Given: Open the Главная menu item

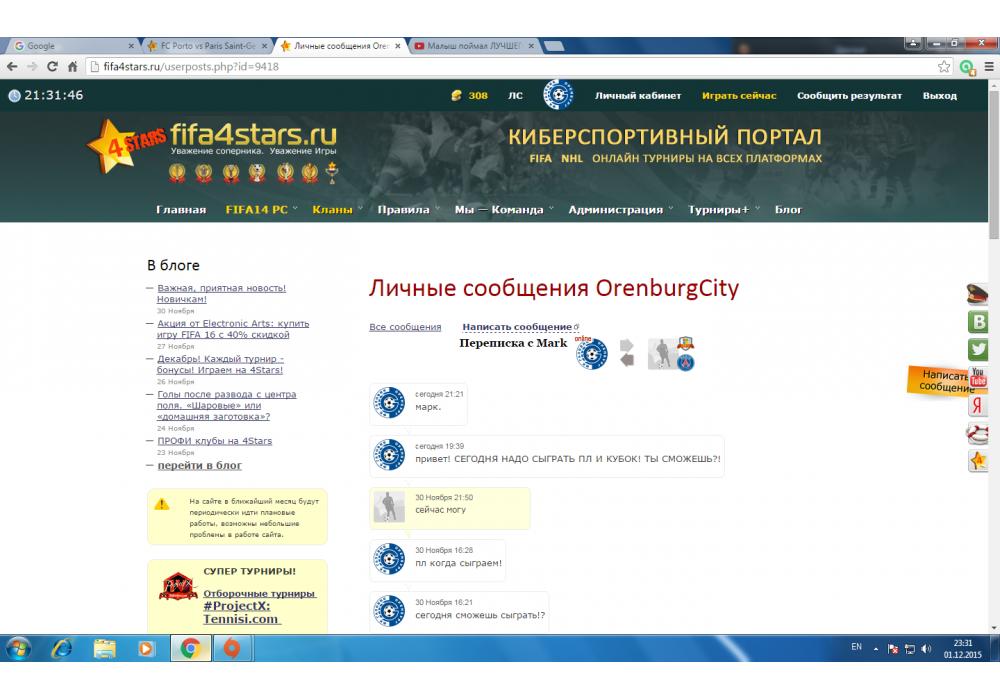Looking at the screenshot, I should [181, 209].
